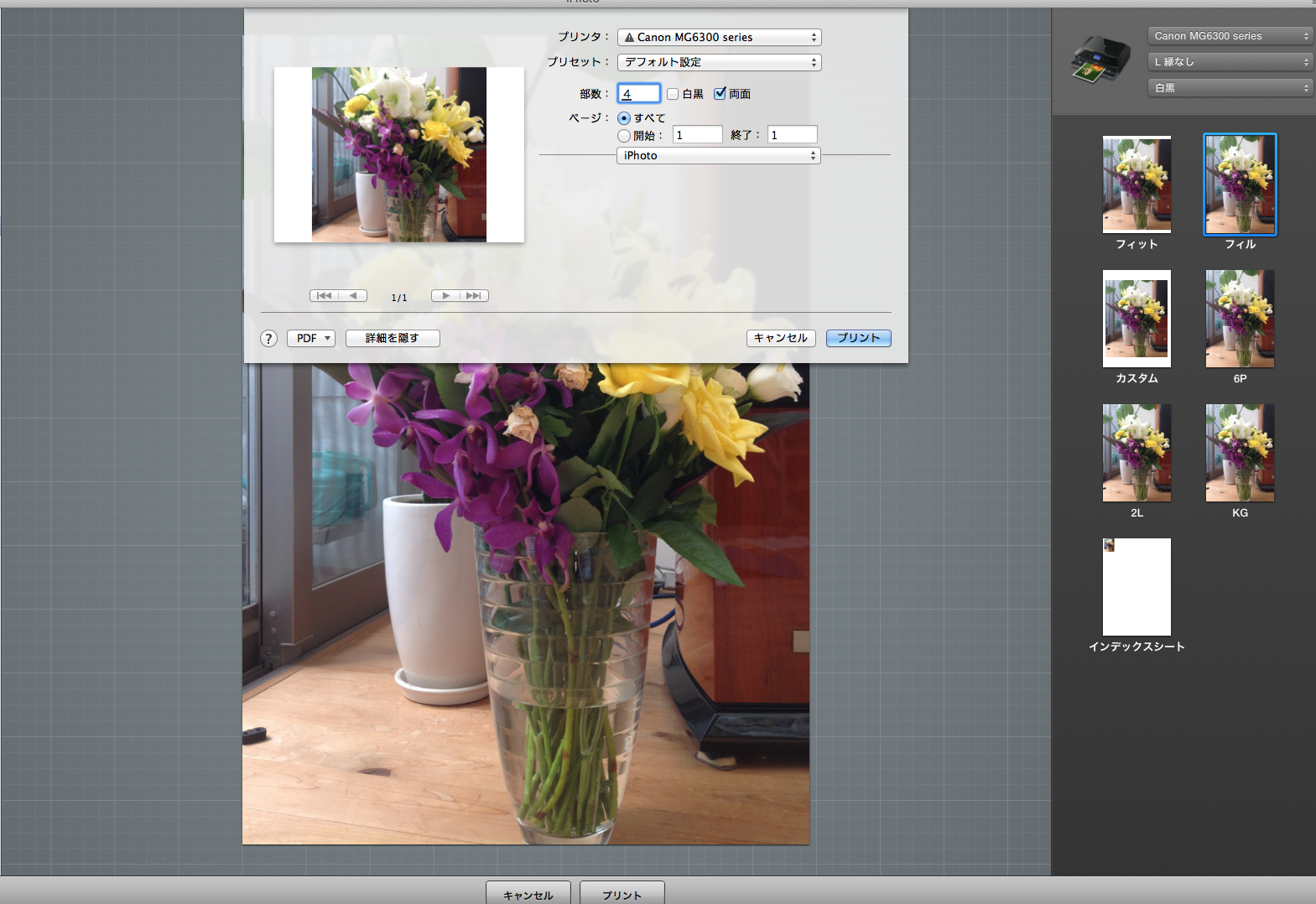Click 詳細を隠す button
This screenshot has width=1316, height=904.
click(393, 339)
